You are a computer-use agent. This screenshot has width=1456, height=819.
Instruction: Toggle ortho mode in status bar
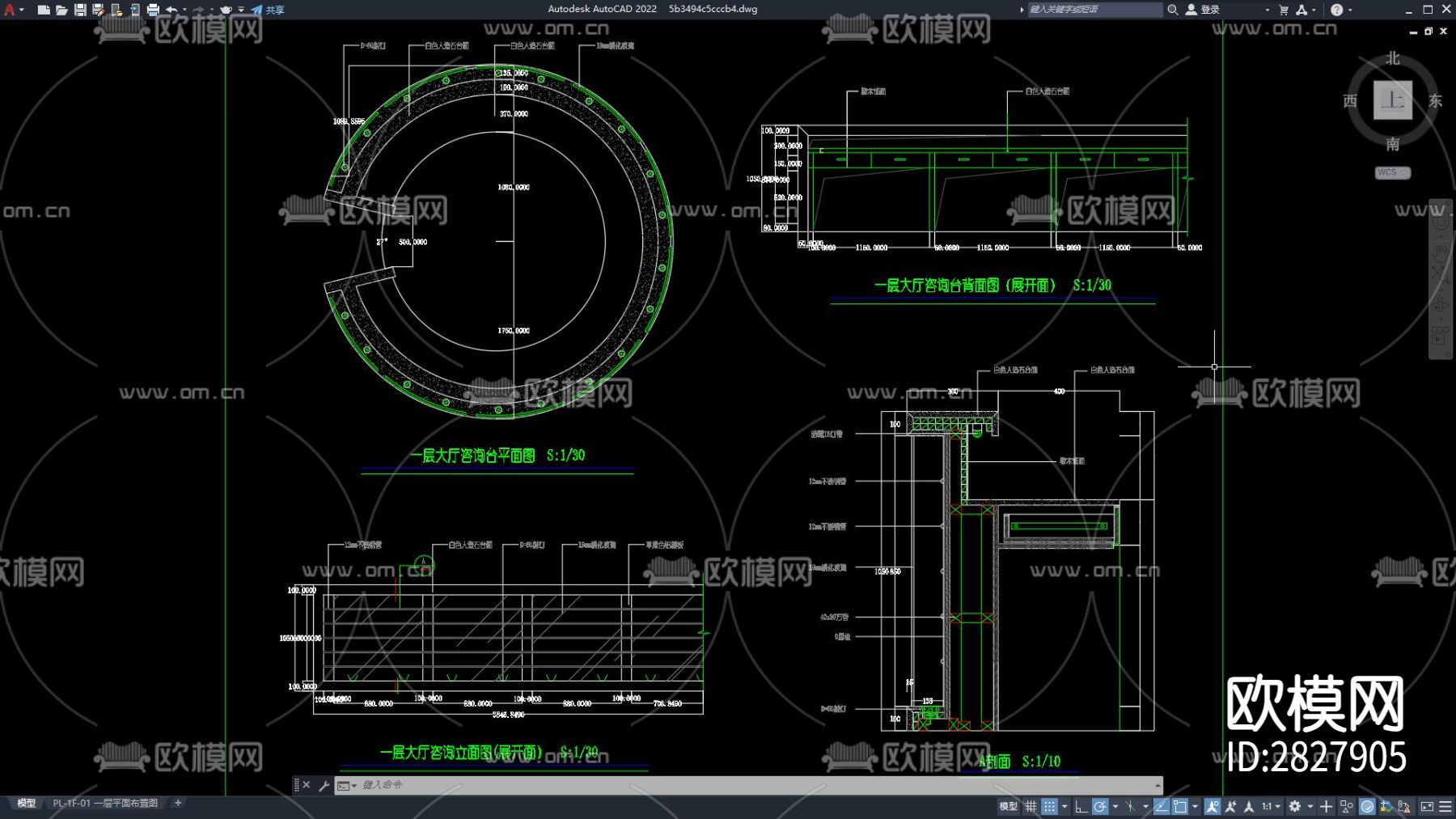1081,806
